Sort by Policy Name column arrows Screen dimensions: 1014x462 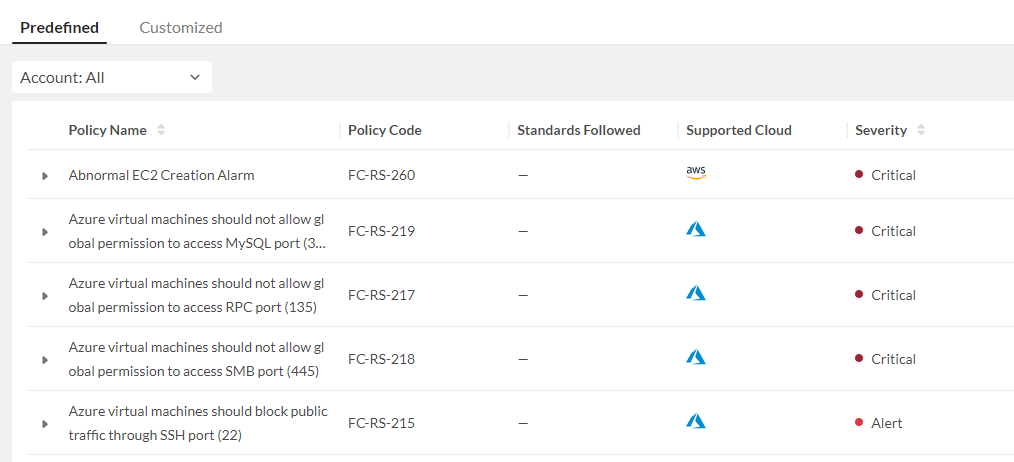(x=161, y=130)
